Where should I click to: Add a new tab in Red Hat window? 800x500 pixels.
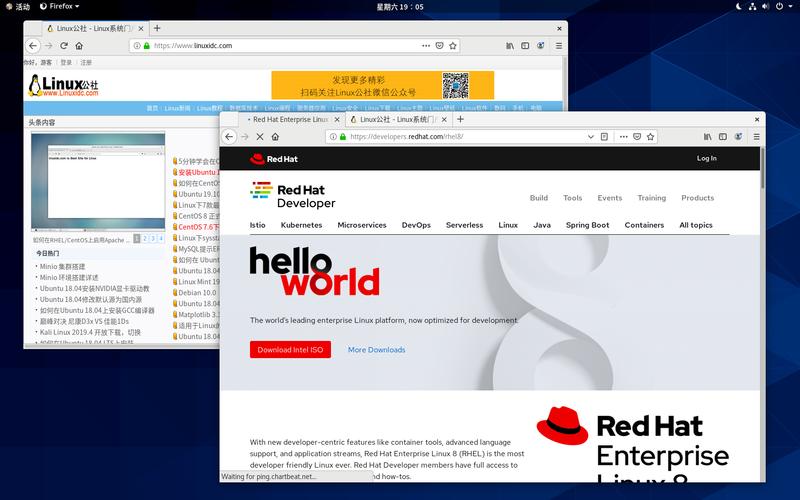tap(460, 119)
